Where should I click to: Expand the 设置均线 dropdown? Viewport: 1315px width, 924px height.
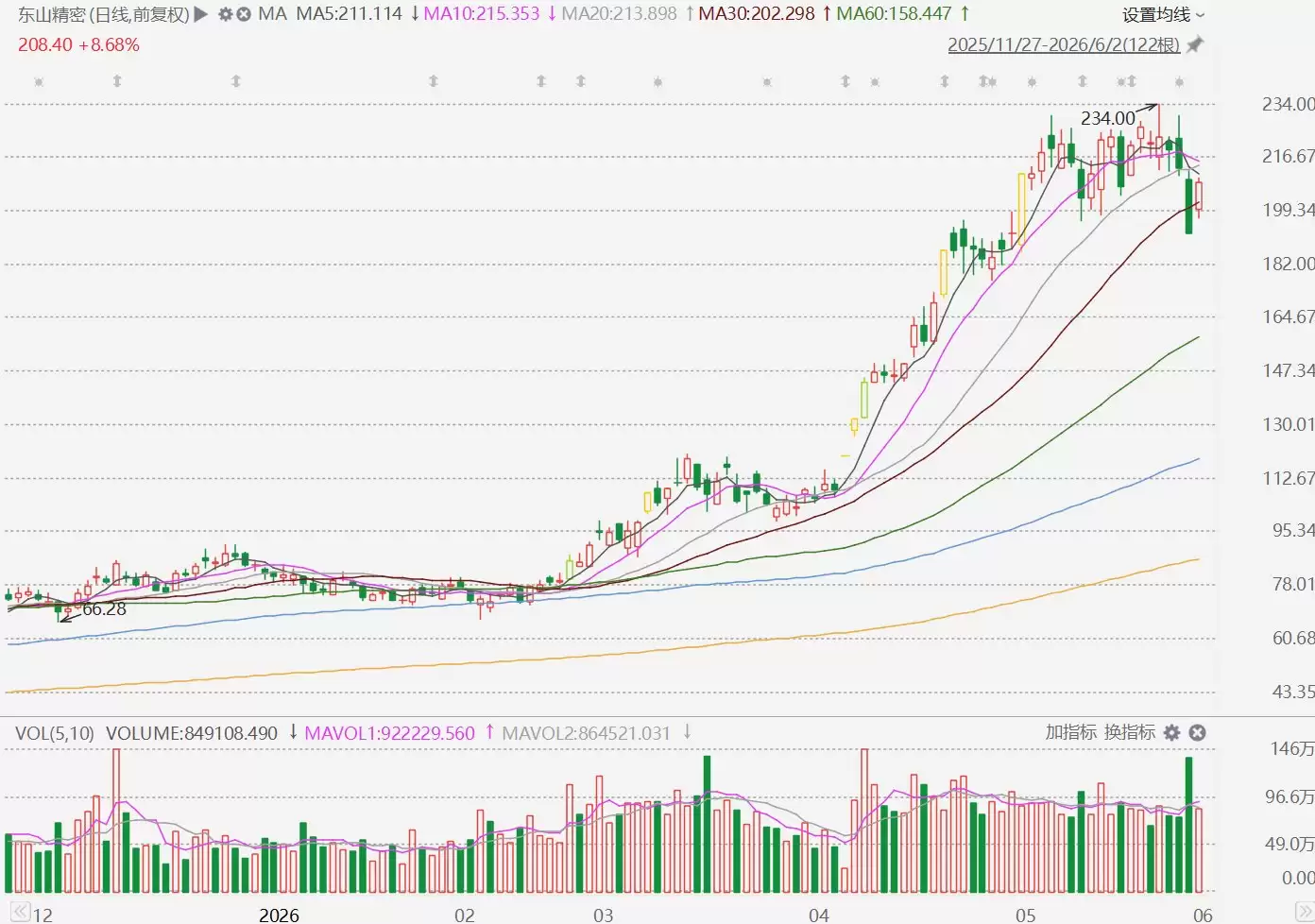point(1164,15)
